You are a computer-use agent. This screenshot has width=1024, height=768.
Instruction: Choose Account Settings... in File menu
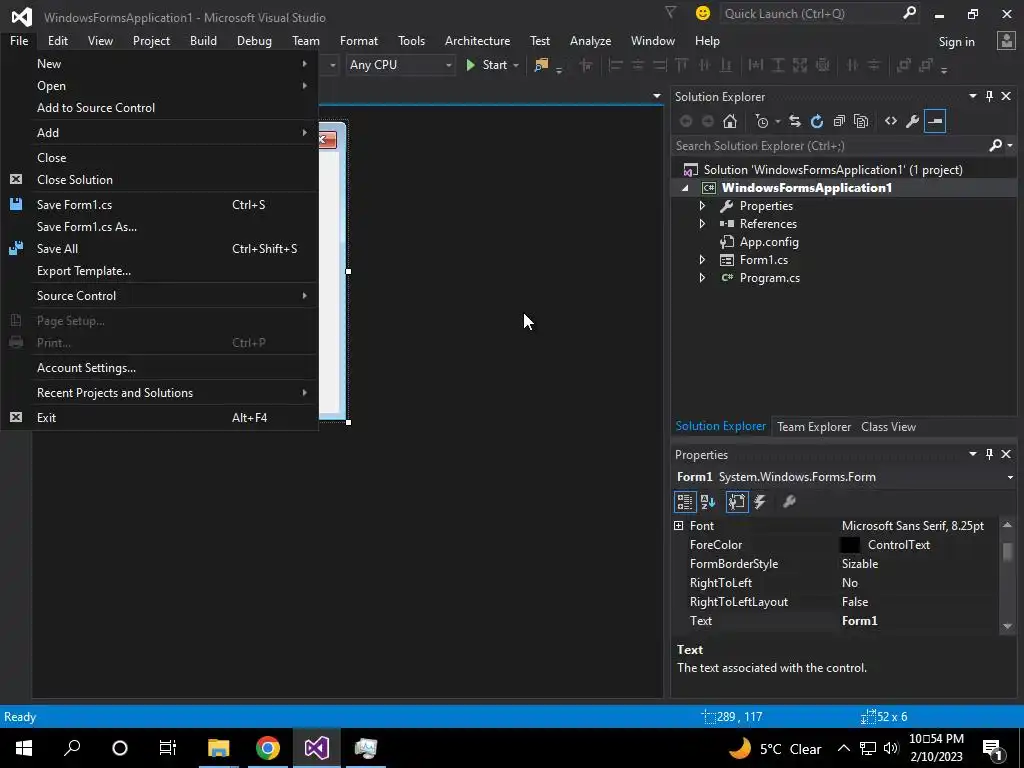[x=159, y=368]
